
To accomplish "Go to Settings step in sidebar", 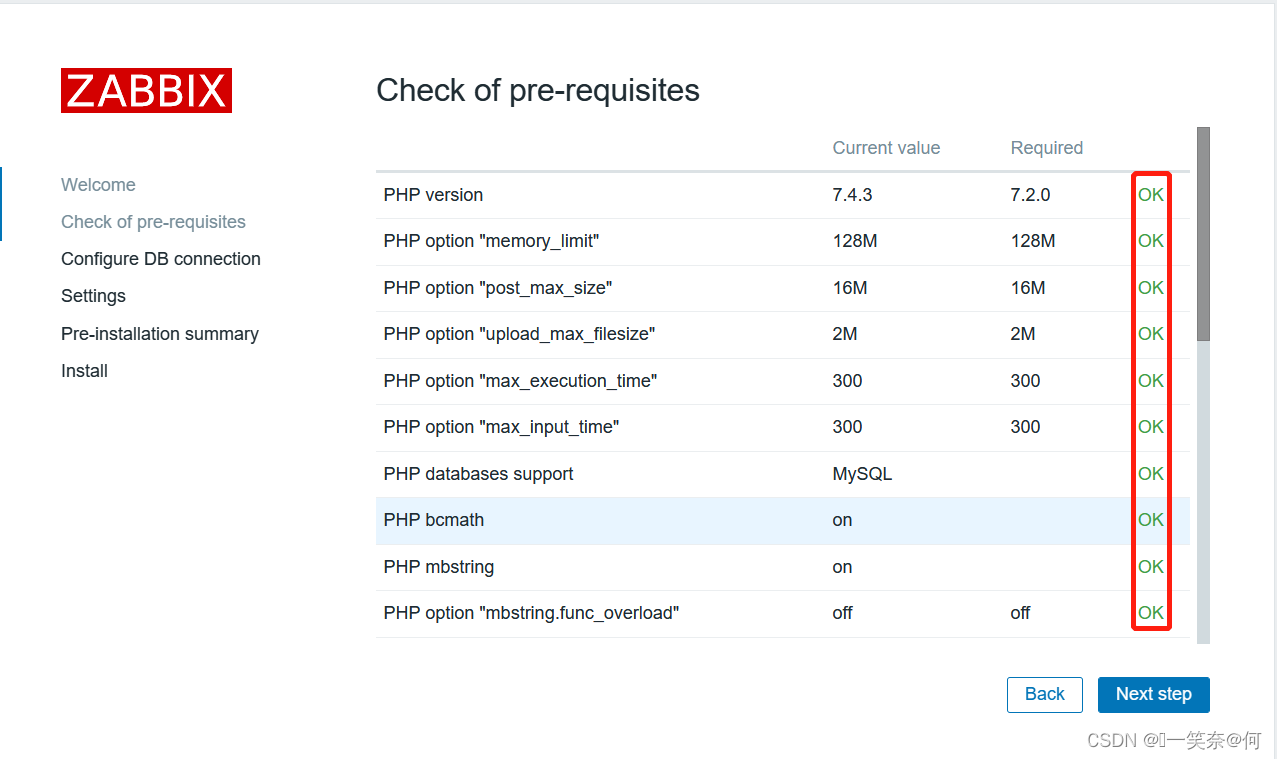I will [93, 296].
